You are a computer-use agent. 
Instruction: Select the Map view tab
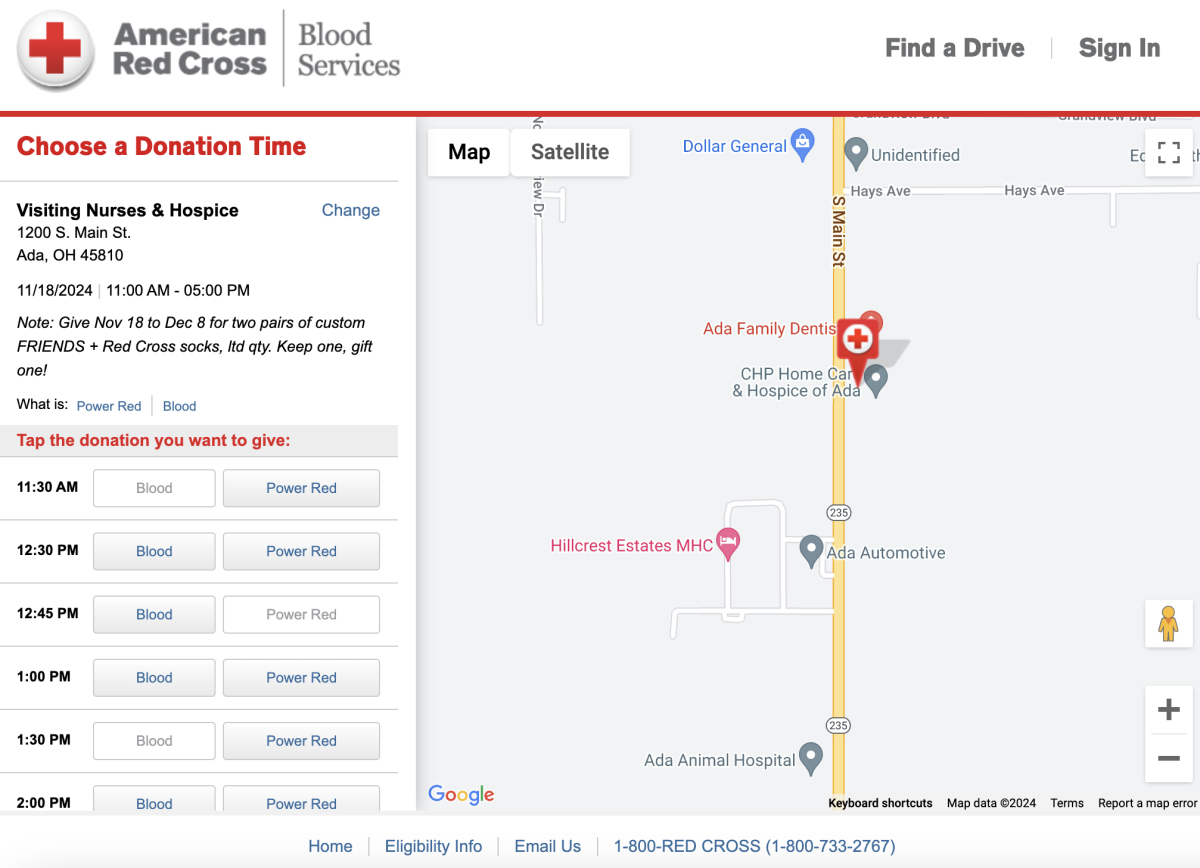point(469,152)
